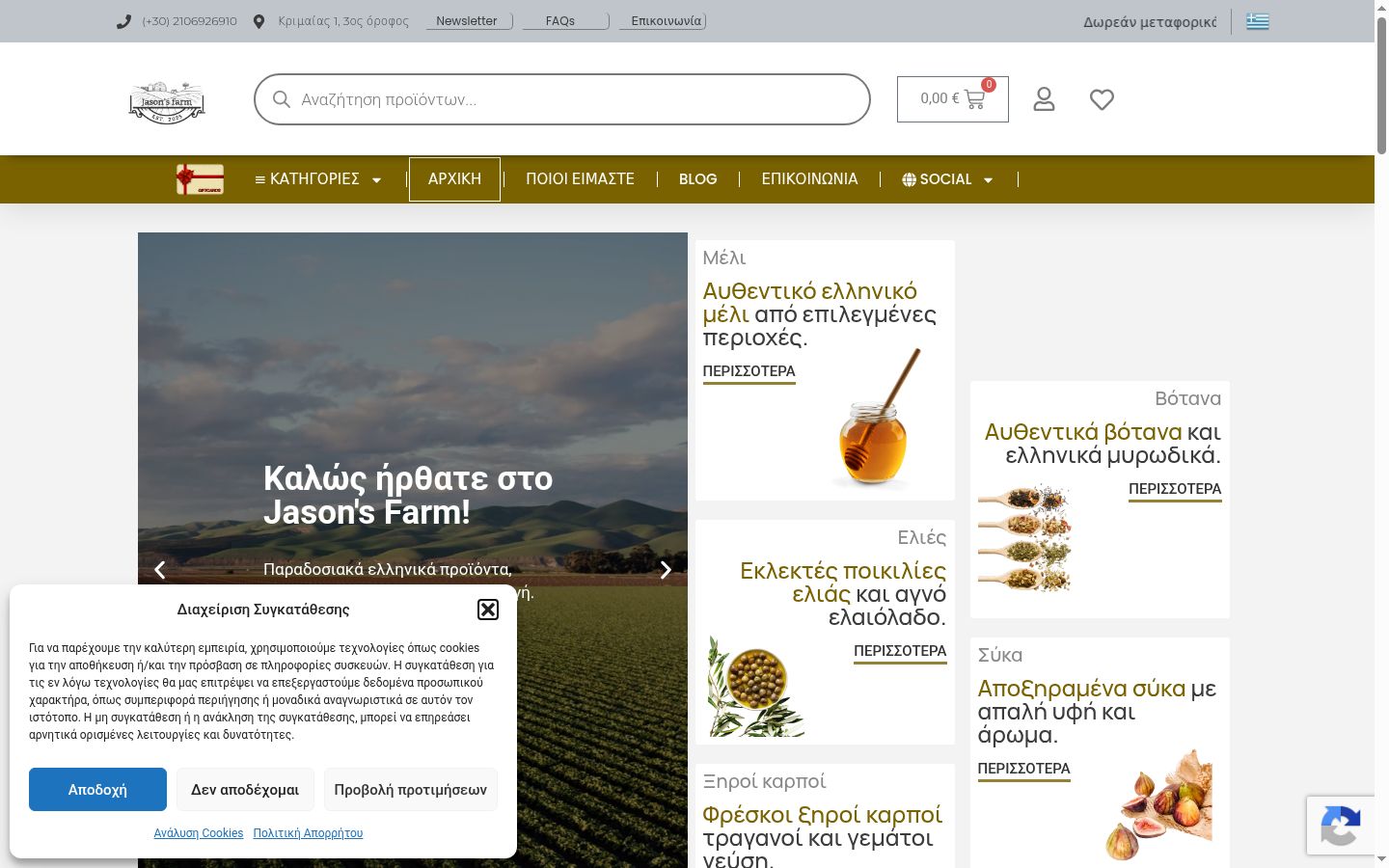The height and width of the screenshot is (868, 1389).
Task: Click ΠΕΡΙΣΣΟΤΕΡΑ under Βότανα
Action: coord(1175,490)
